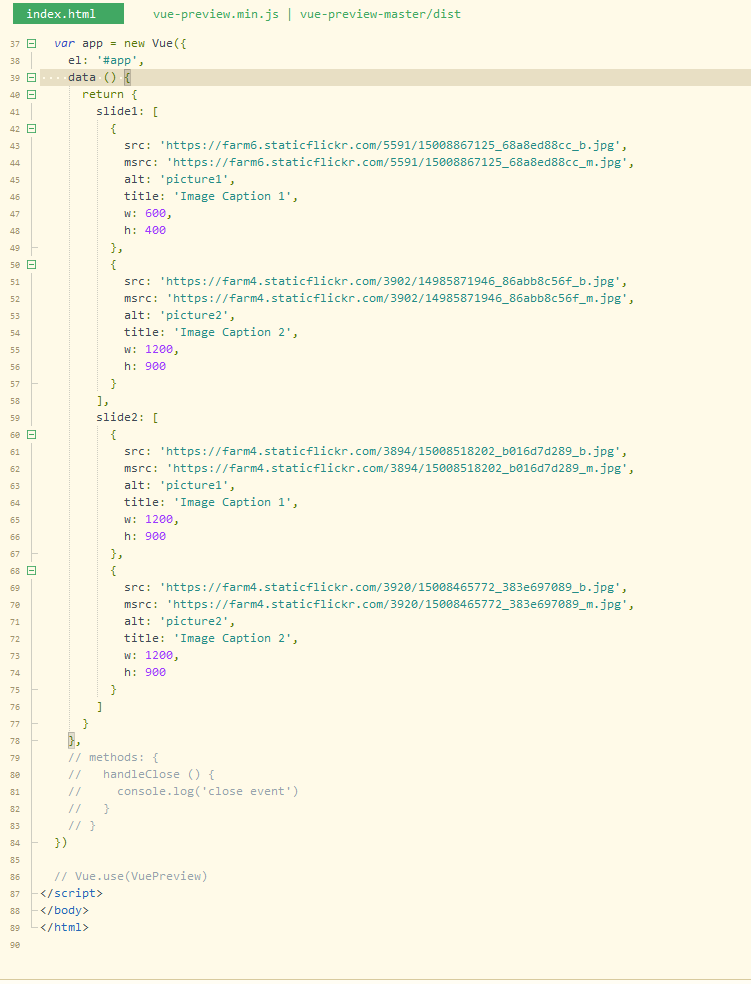
Task: Click line number 59 in the gutter
Action: point(15,418)
